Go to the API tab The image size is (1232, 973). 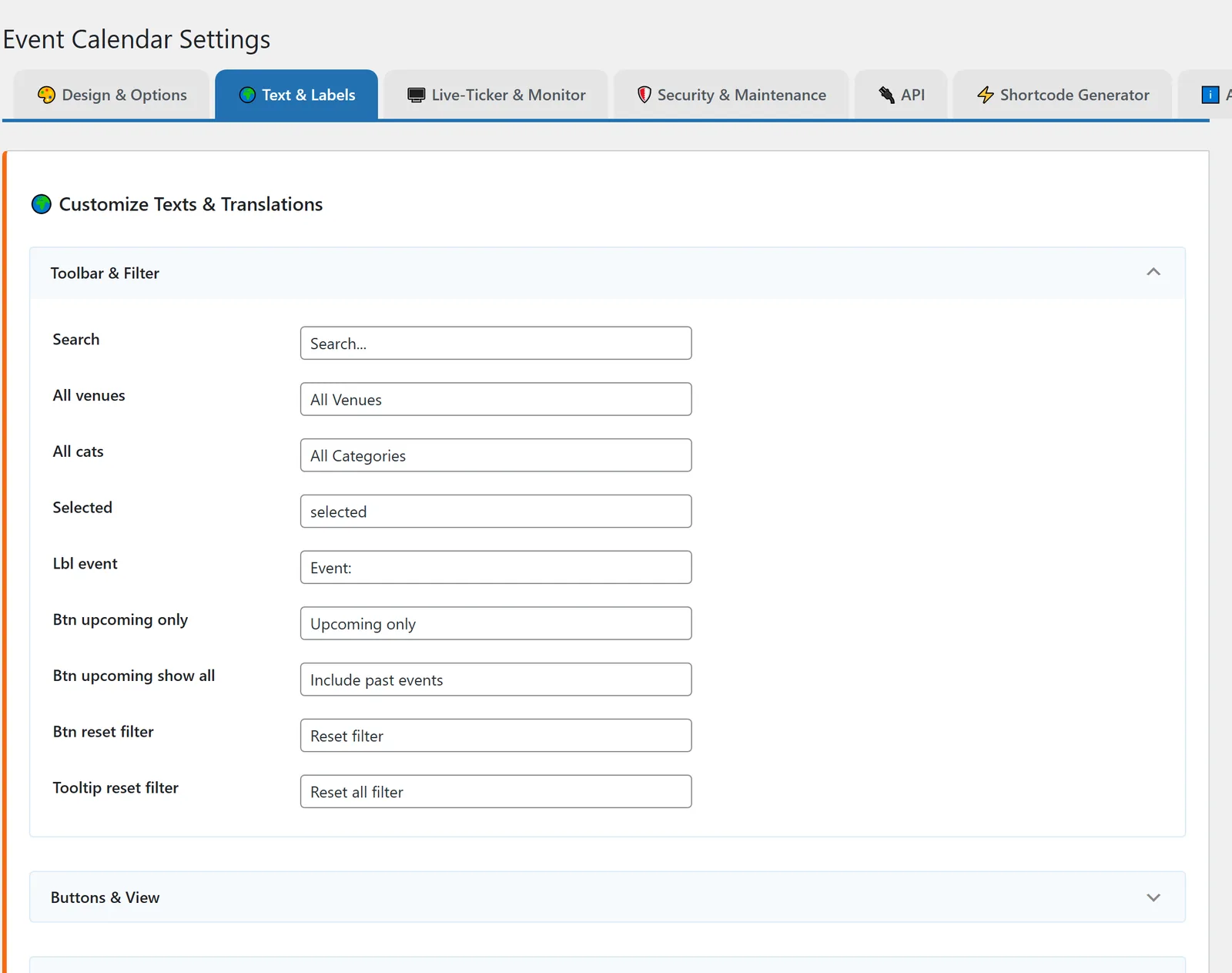tap(901, 95)
